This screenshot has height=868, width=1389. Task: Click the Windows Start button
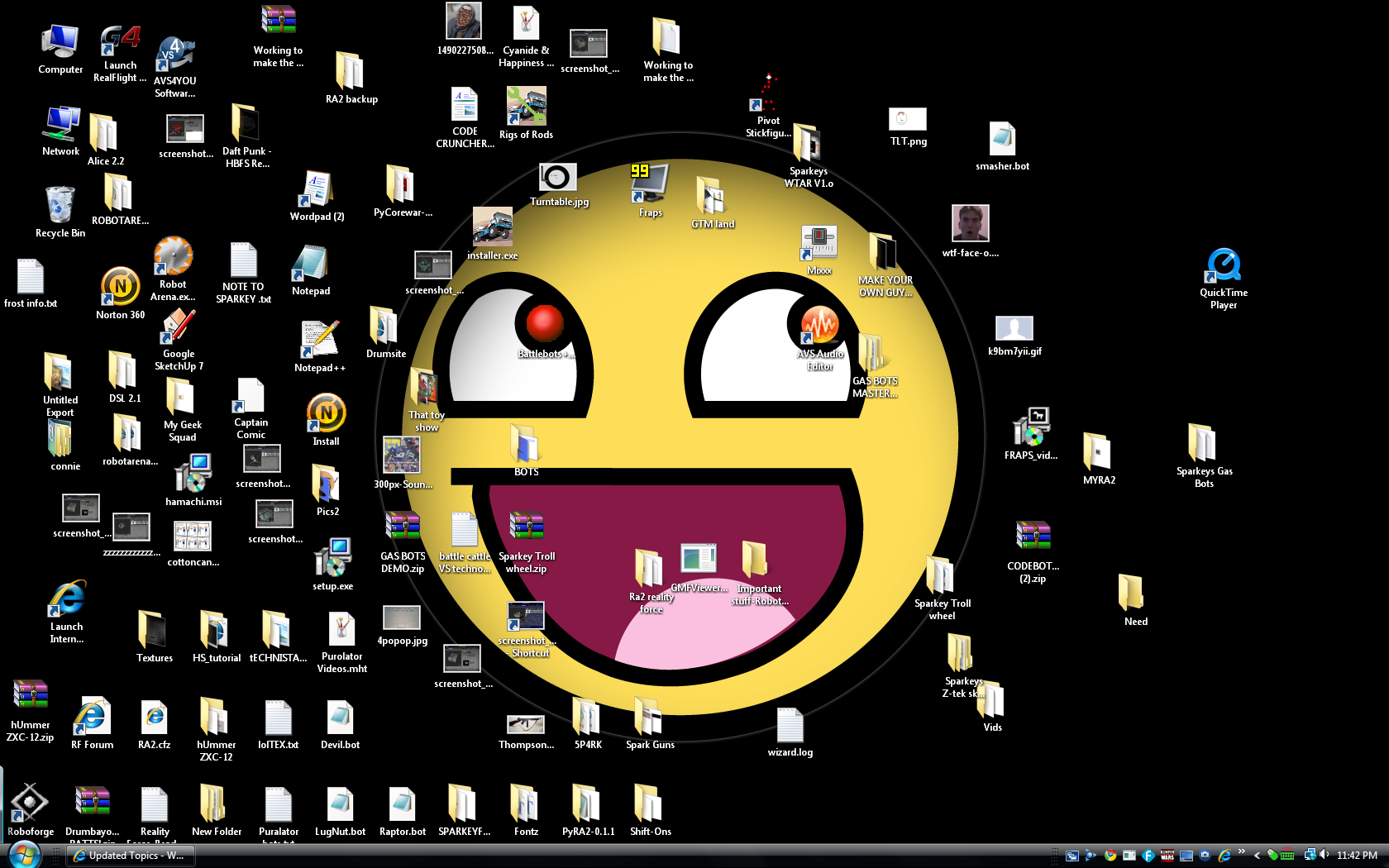point(24,855)
